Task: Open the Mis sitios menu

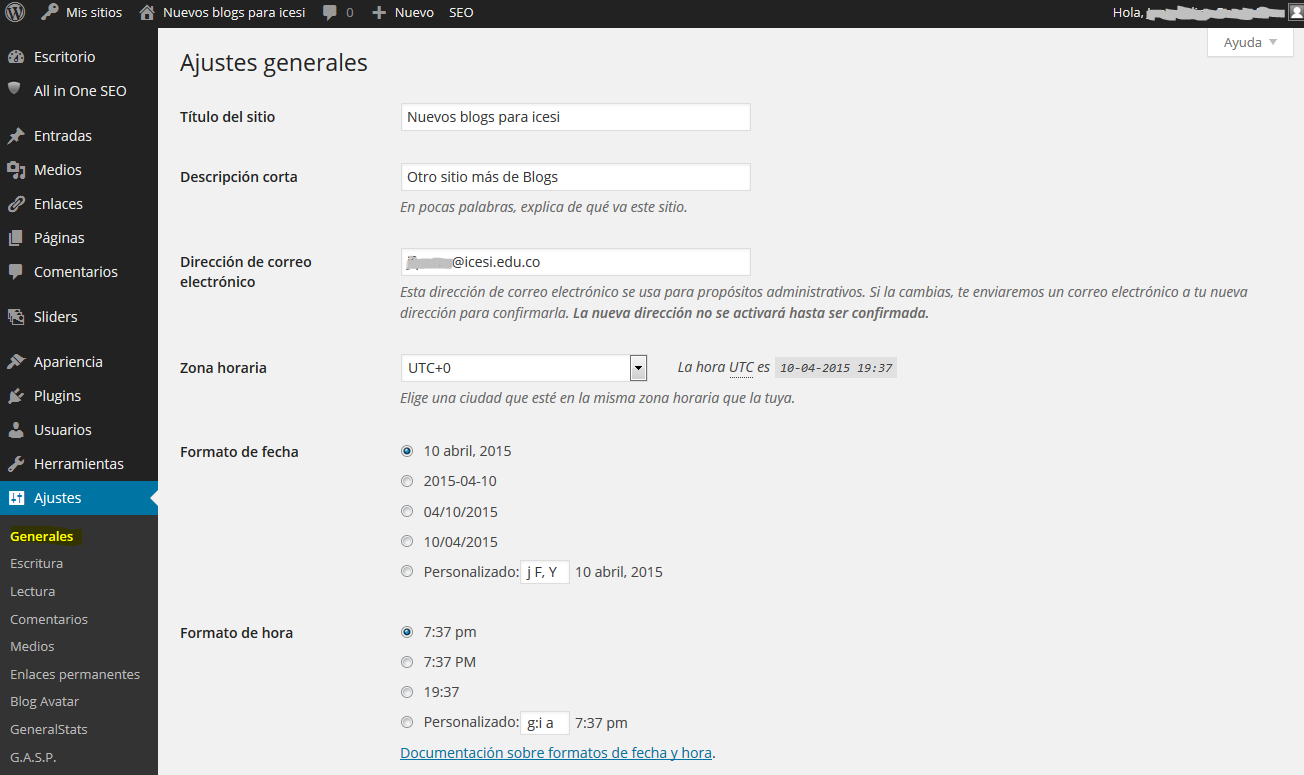Action: (x=82, y=13)
